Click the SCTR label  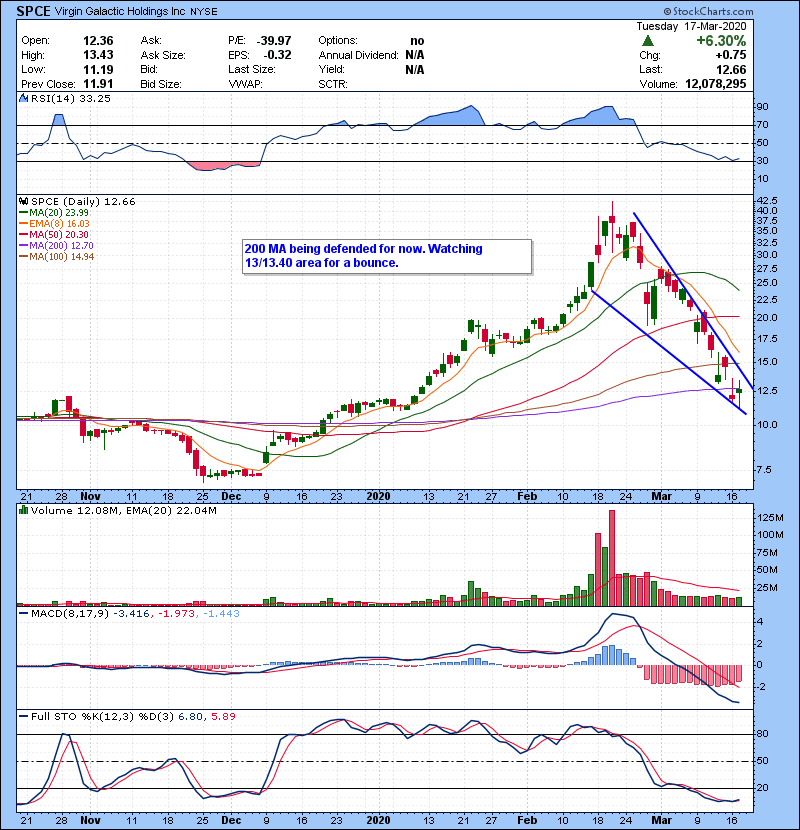pyautogui.click(x=333, y=84)
